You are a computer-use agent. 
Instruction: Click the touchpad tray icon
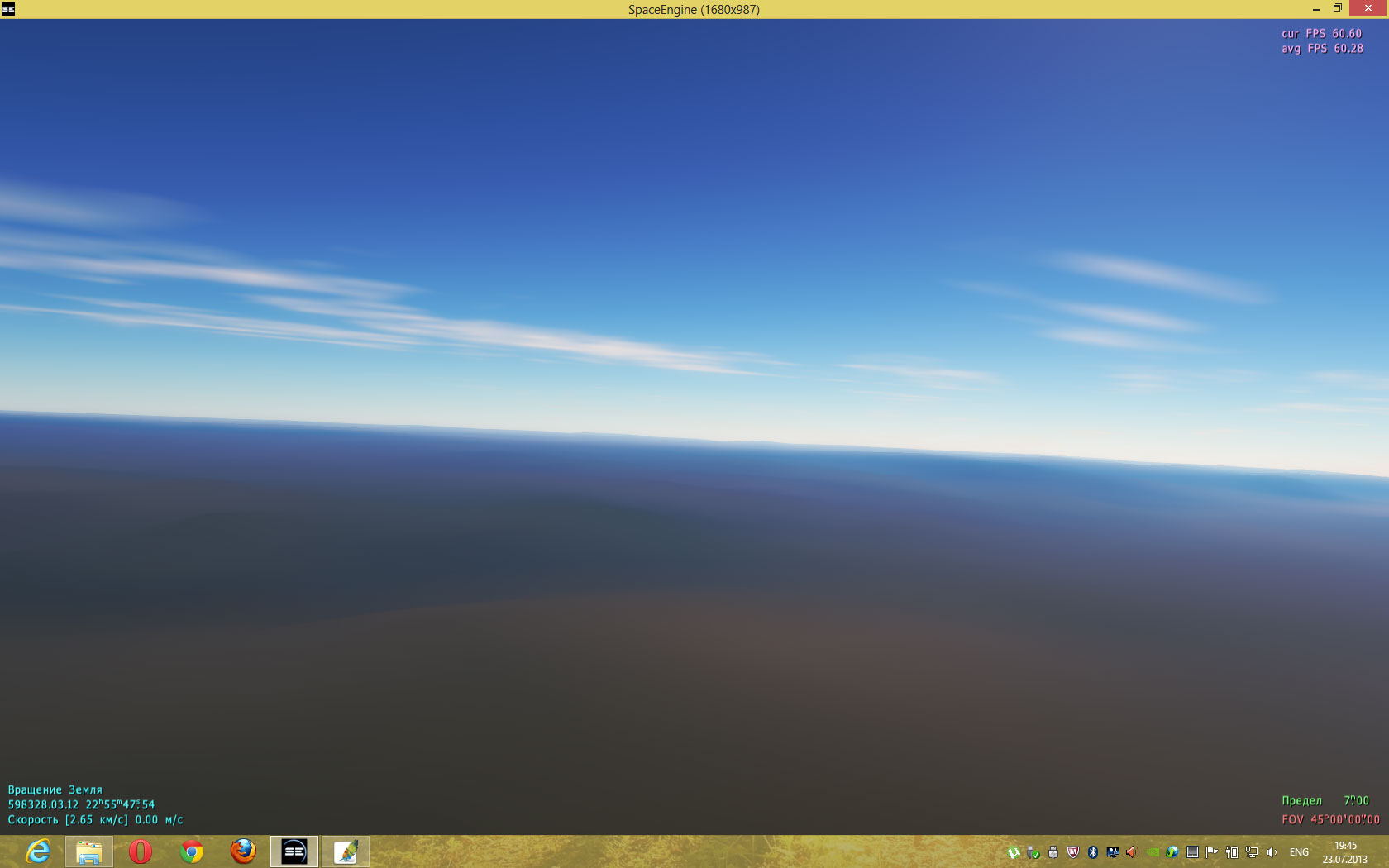click(1192, 852)
